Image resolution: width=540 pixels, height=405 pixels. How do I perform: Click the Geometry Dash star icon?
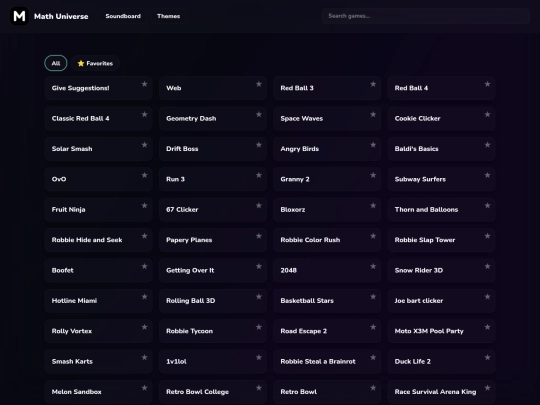pyautogui.click(x=259, y=114)
